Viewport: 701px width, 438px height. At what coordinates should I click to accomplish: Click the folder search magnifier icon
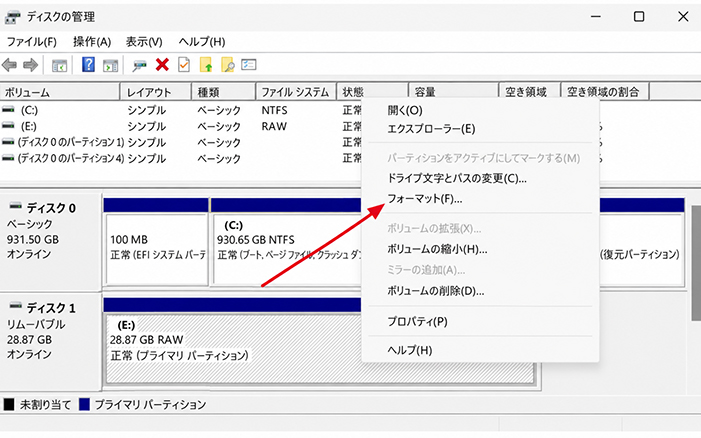(x=228, y=65)
